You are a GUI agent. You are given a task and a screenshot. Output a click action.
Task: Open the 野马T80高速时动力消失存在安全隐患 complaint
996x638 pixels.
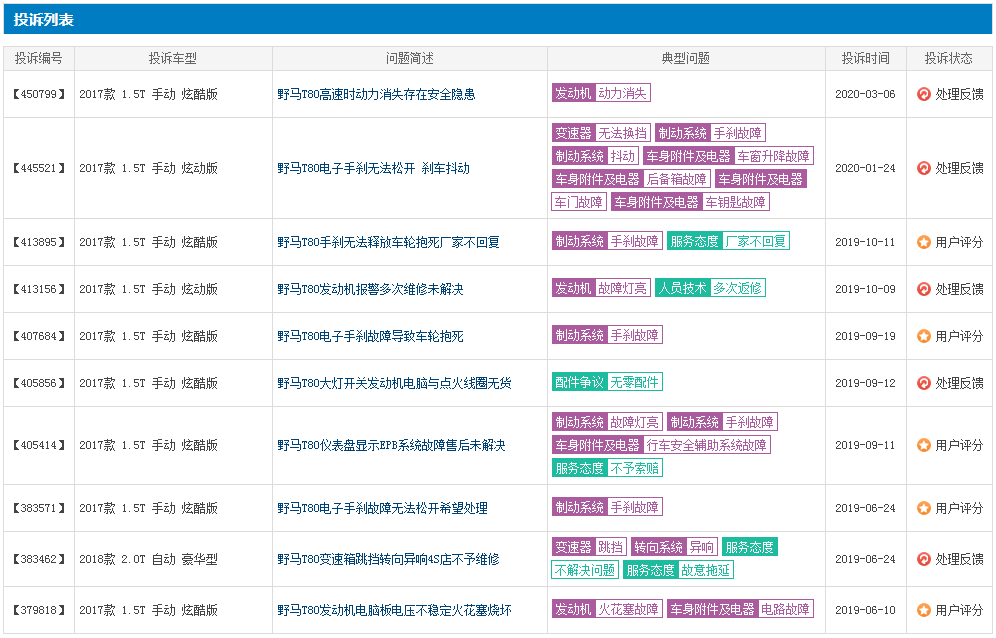coord(376,94)
